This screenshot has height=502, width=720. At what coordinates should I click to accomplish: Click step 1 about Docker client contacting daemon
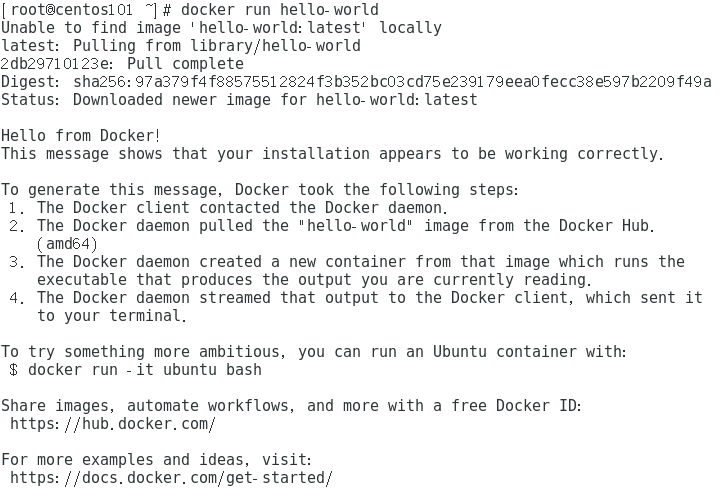(228, 208)
